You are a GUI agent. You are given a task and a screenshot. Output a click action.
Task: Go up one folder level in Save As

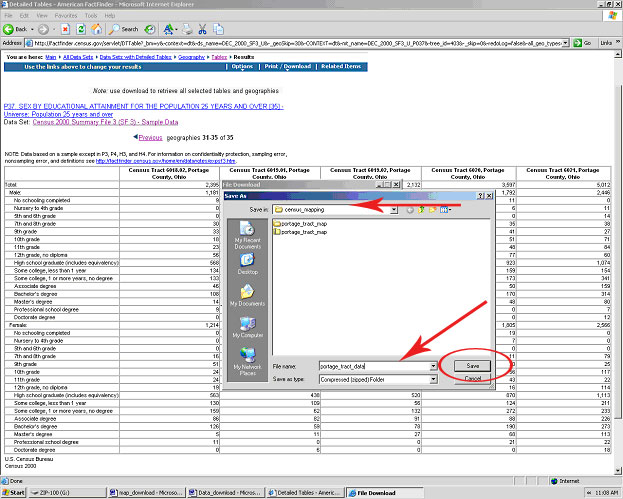click(421, 210)
